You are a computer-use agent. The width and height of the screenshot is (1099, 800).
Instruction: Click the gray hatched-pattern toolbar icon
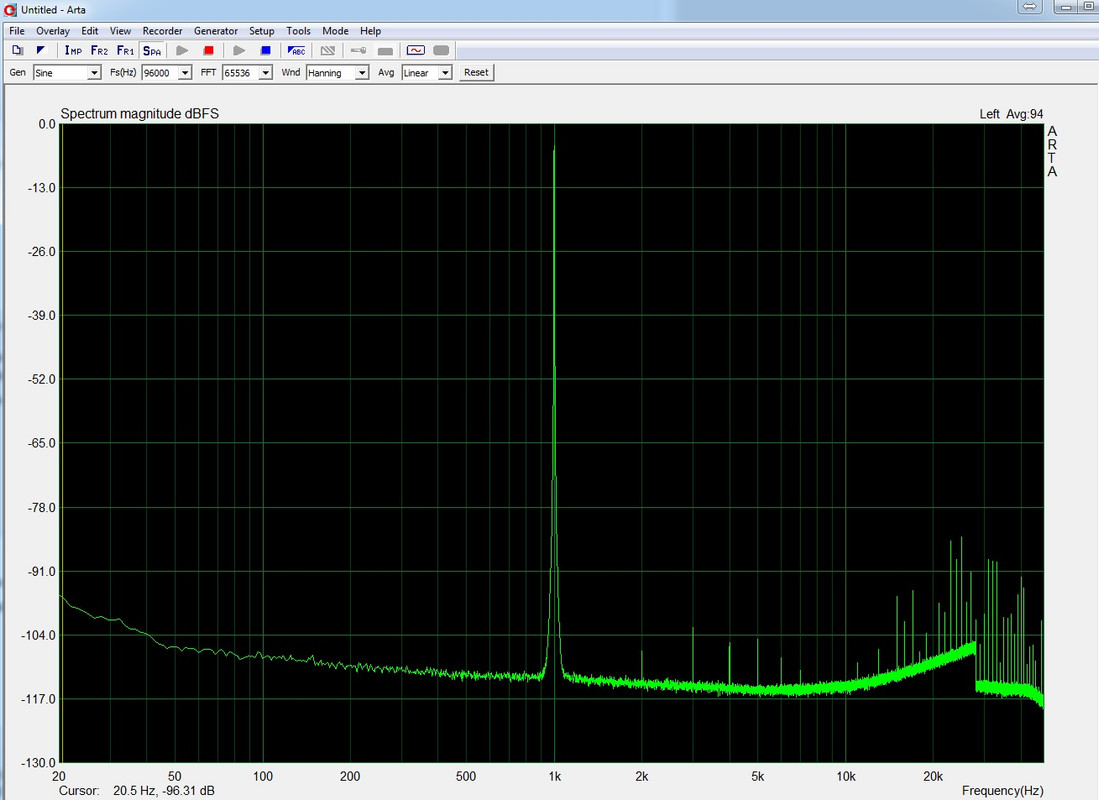click(327, 50)
